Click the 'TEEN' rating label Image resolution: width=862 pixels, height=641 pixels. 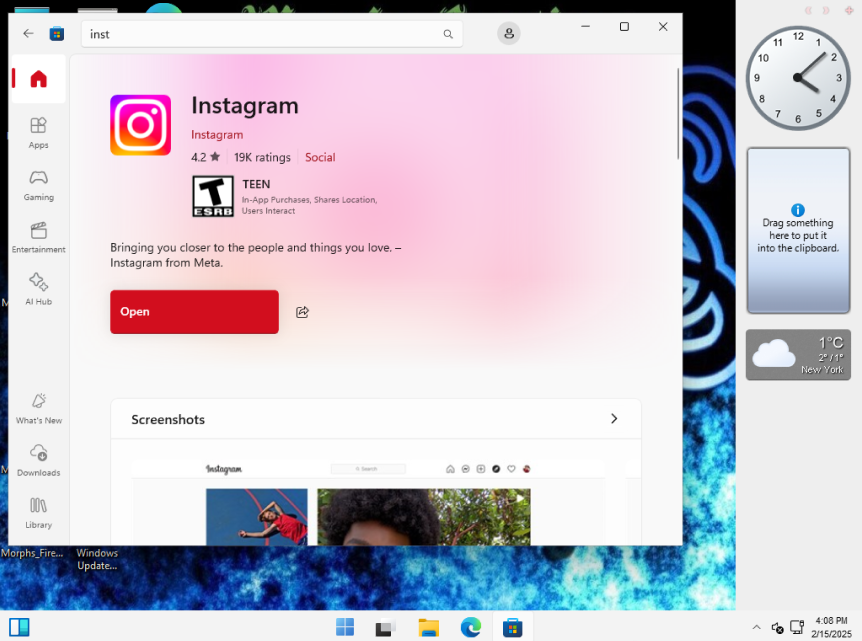256,184
